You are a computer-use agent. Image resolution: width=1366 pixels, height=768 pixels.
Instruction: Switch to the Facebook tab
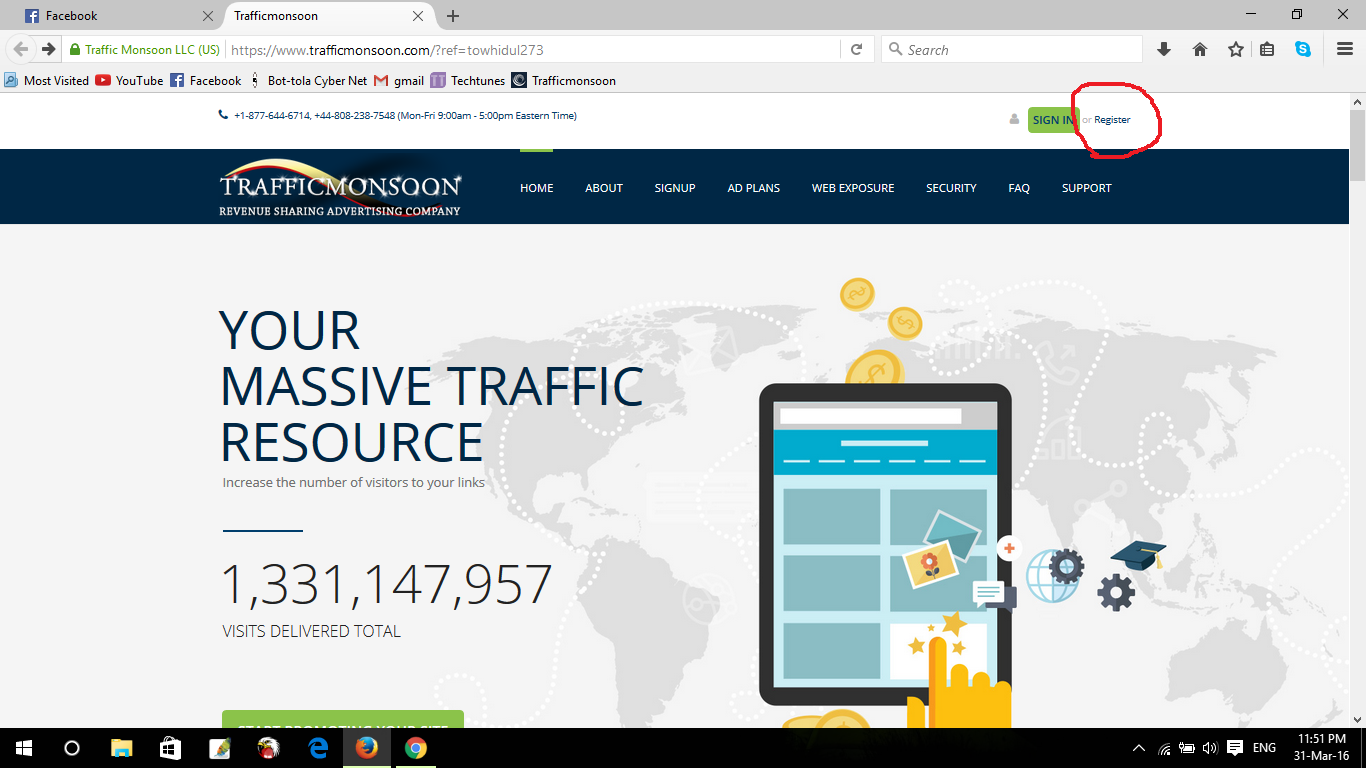[x=120, y=16]
